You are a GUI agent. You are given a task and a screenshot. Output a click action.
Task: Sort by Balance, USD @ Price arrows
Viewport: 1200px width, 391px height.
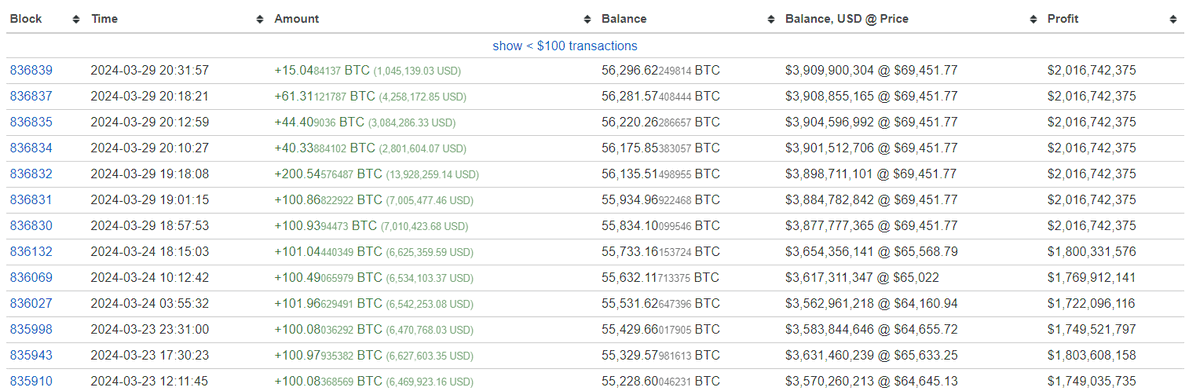tap(1033, 19)
